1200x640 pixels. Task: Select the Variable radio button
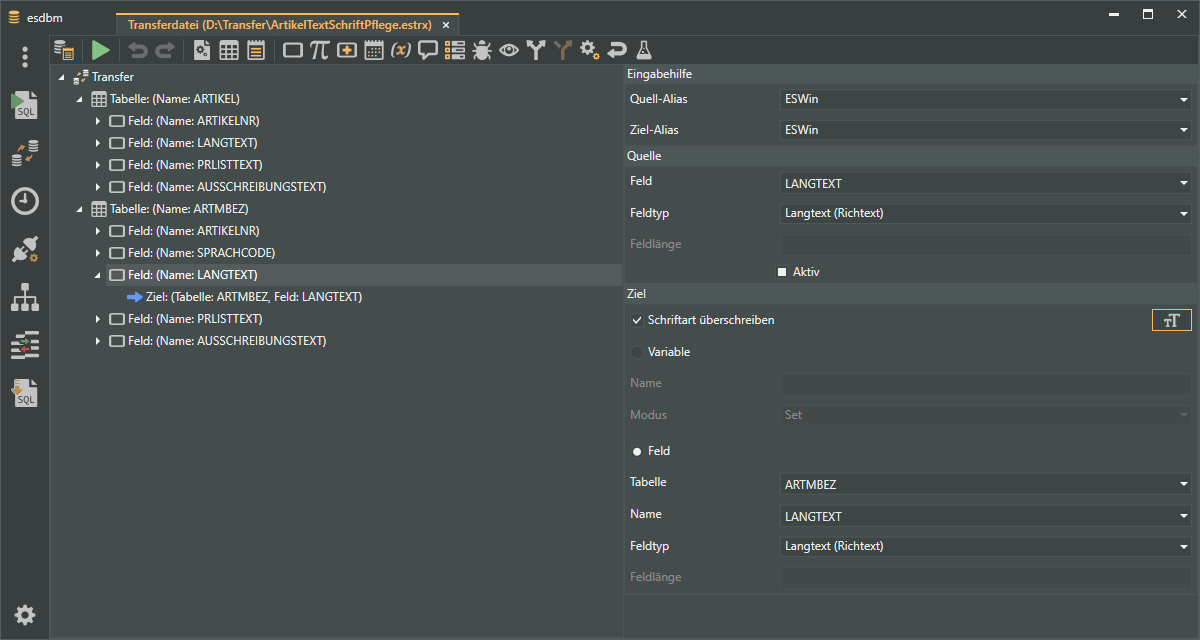637,352
